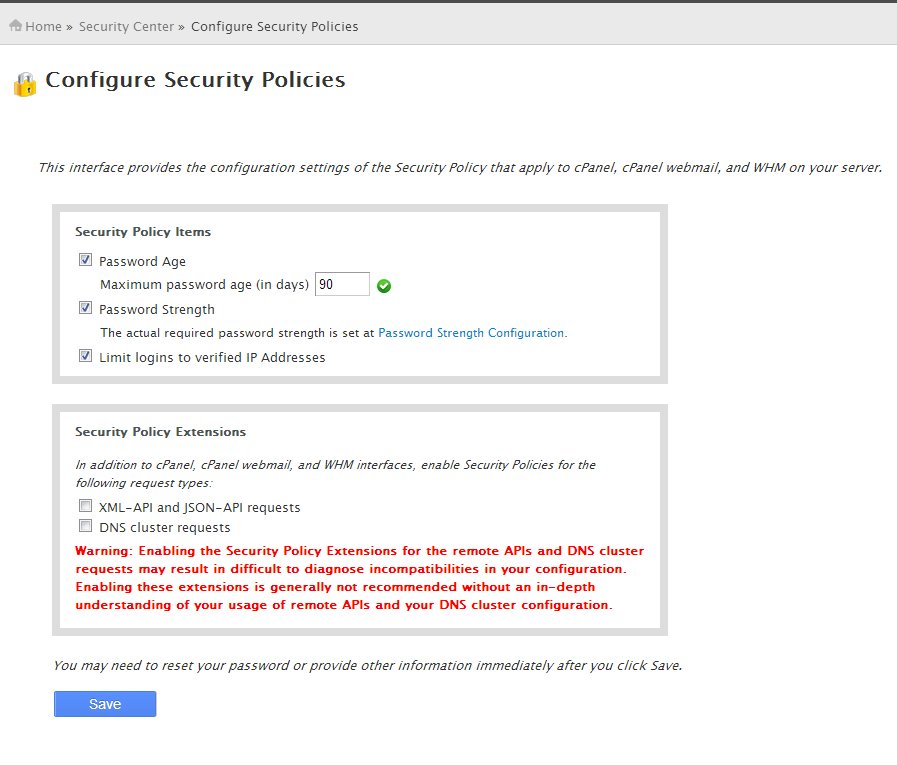This screenshot has width=897, height=765.
Task: Open the Home breadcrumb link
Action: coord(43,27)
